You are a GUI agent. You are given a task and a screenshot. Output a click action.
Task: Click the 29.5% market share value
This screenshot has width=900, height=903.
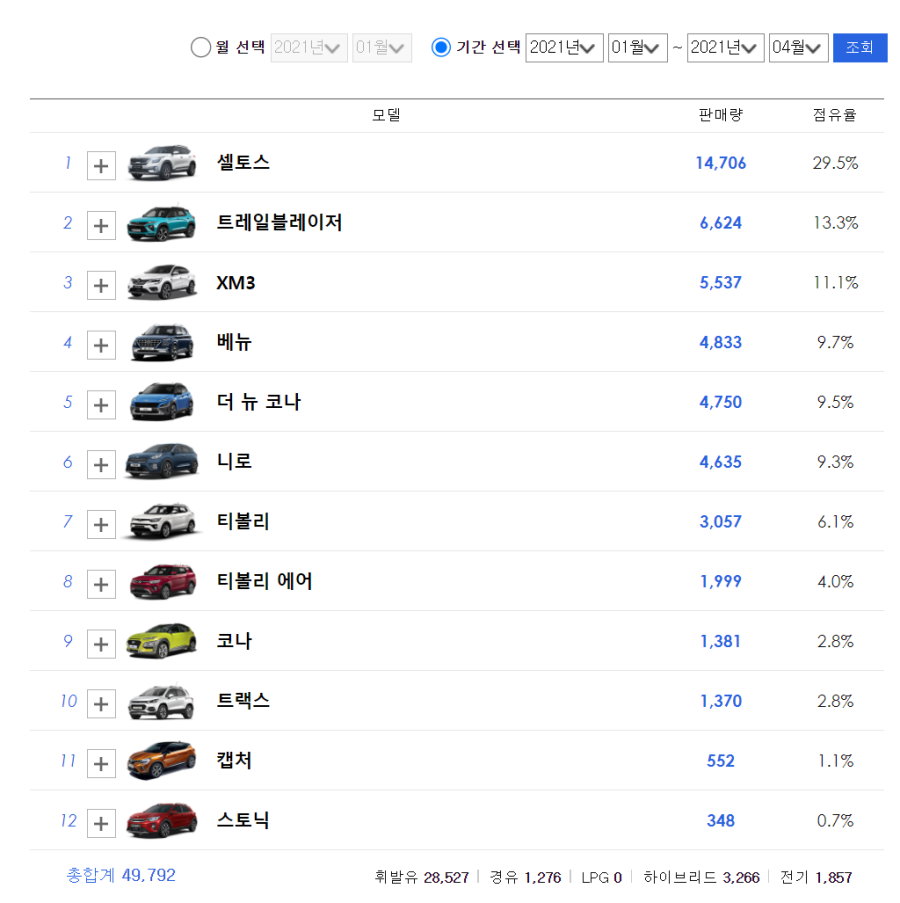point(835,164)
